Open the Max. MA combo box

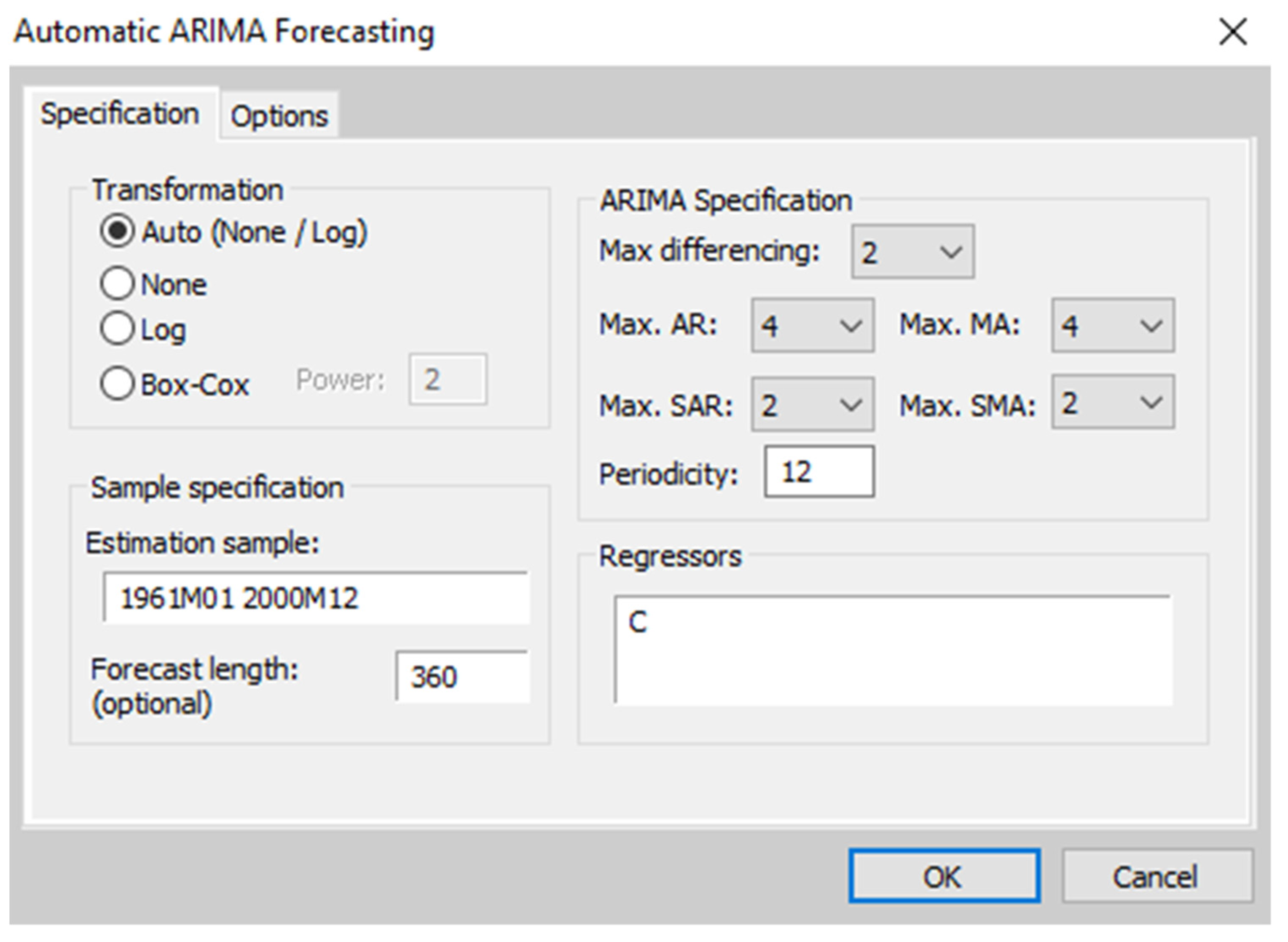pyautogui.click(x=1112, y=326)
